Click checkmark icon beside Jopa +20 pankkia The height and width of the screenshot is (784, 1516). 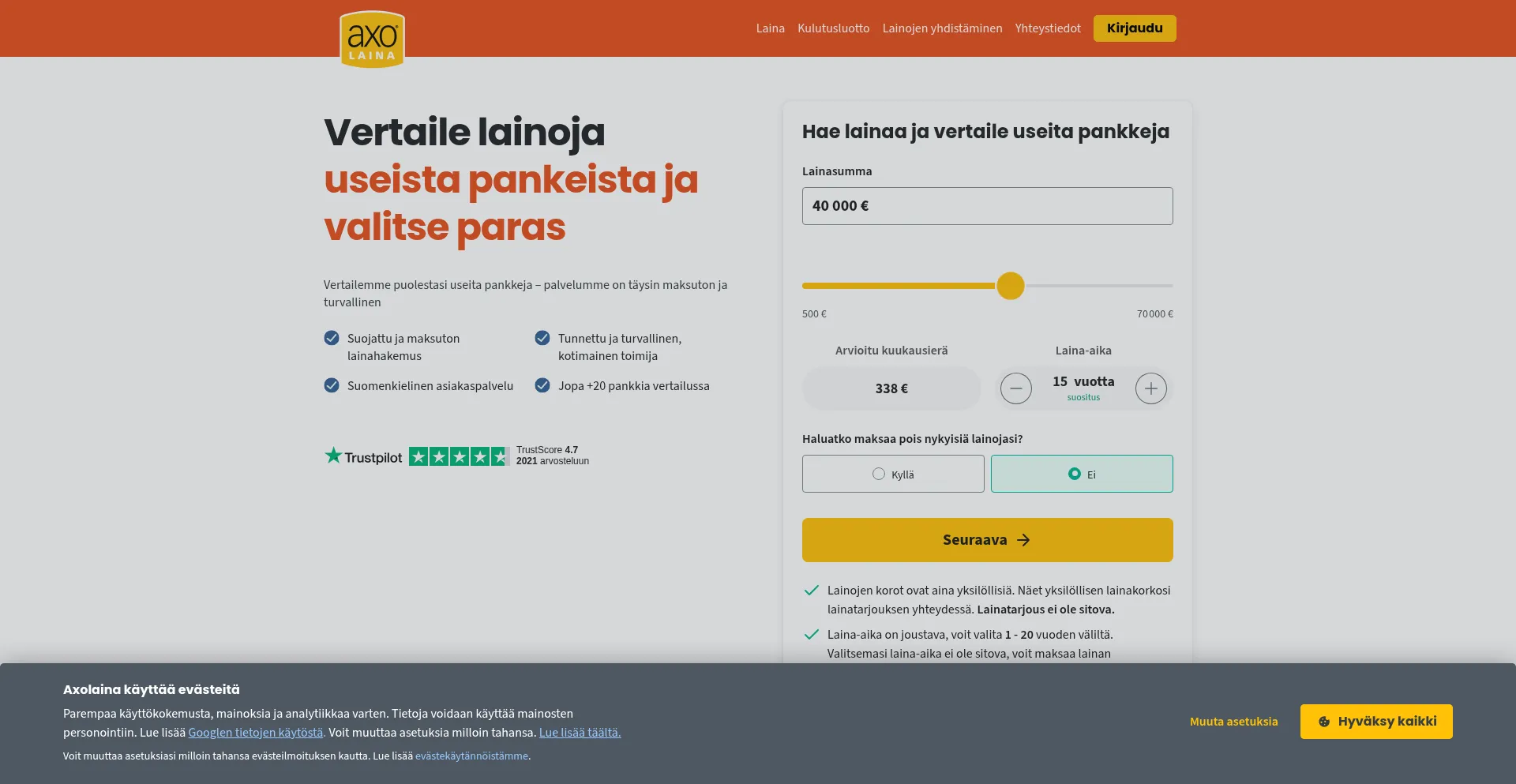(542, 385)
